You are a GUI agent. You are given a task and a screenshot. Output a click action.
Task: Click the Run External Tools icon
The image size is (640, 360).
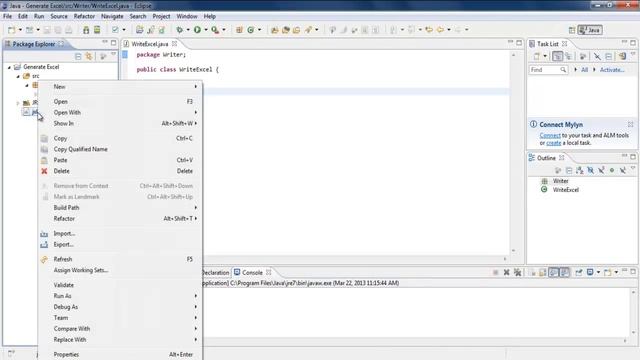pos(215,30)
